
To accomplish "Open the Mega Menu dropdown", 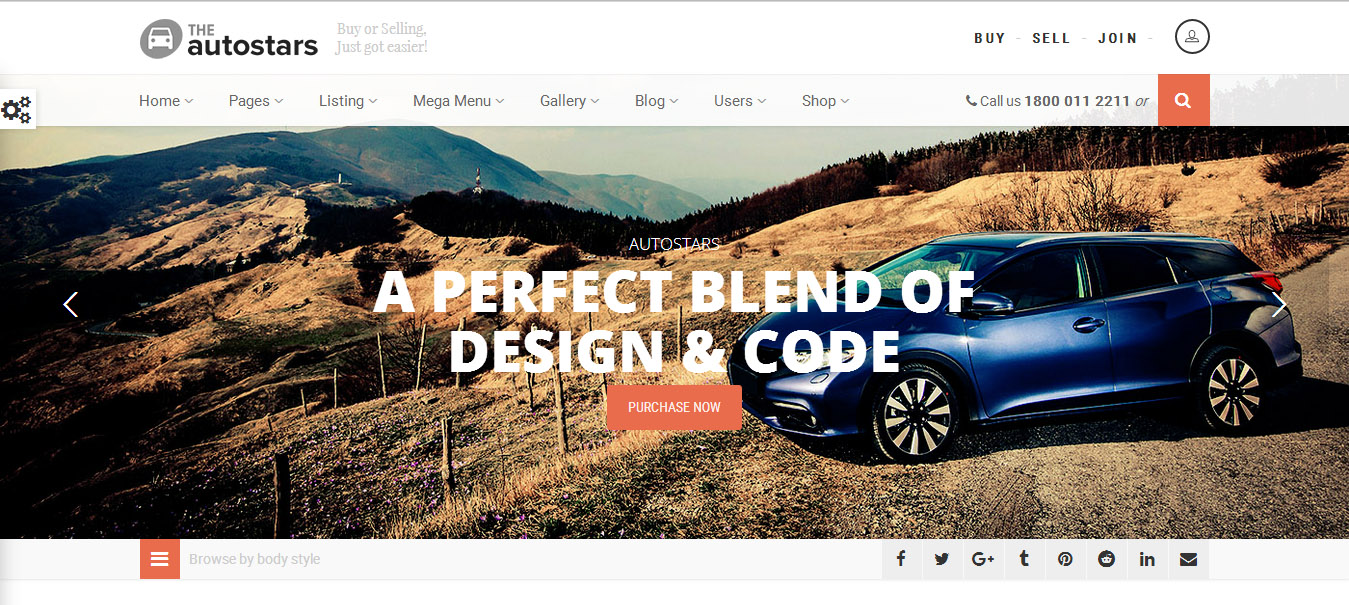I will pos(459,100).
